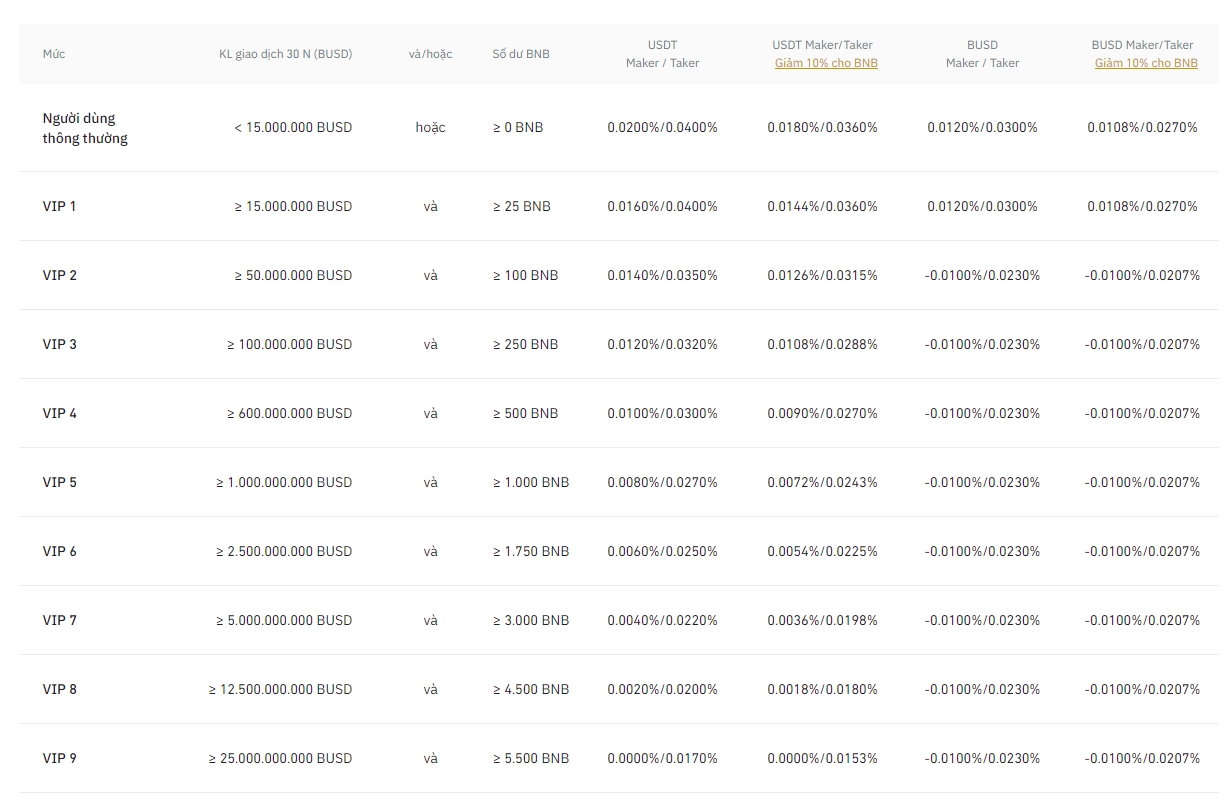
Task: Click the '≥ 1.000 BNB' balance cell
Action: tap(530, 482)
